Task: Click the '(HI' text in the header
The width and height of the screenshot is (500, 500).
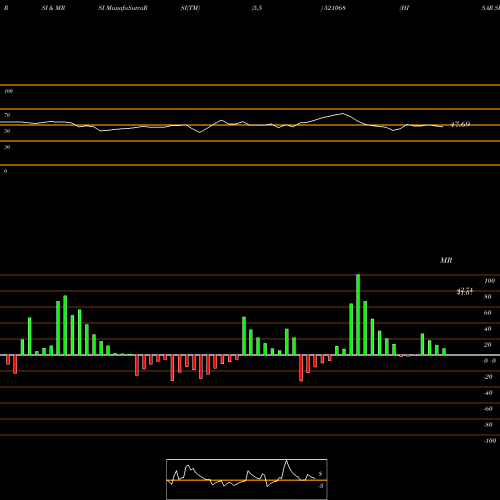Action: (x=404, y=8)
